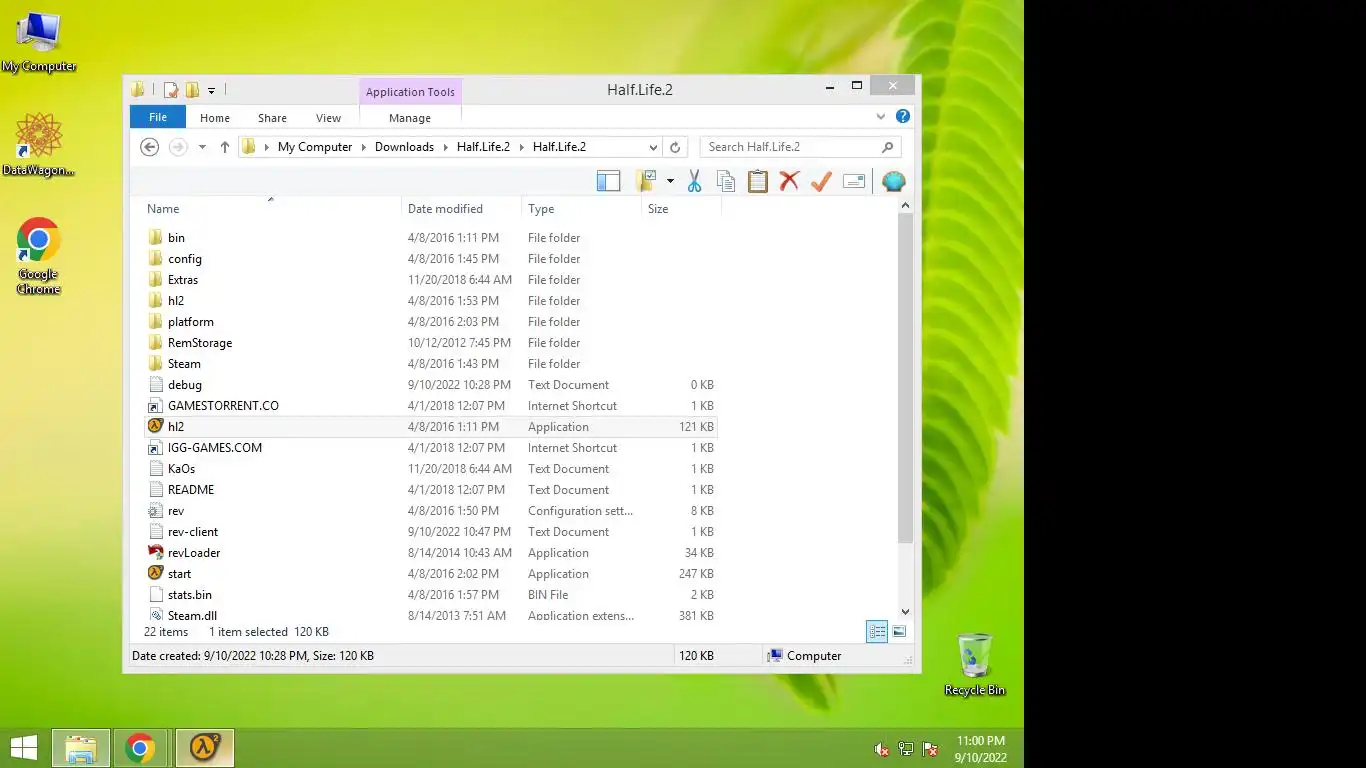Select the rev configuration settings file
The image size is (1366, 768).
pos(175,511)
